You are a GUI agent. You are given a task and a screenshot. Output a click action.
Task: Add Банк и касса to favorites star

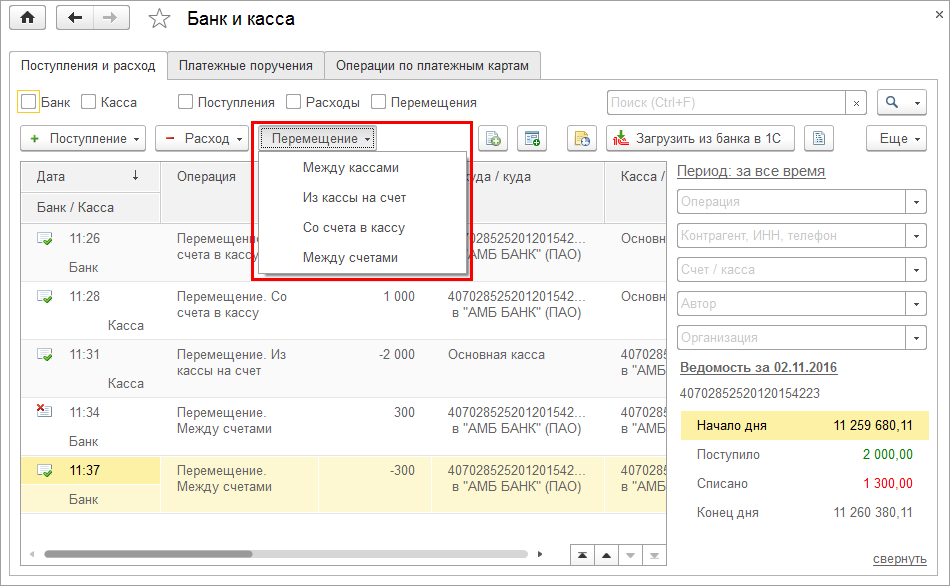(159, 19)
